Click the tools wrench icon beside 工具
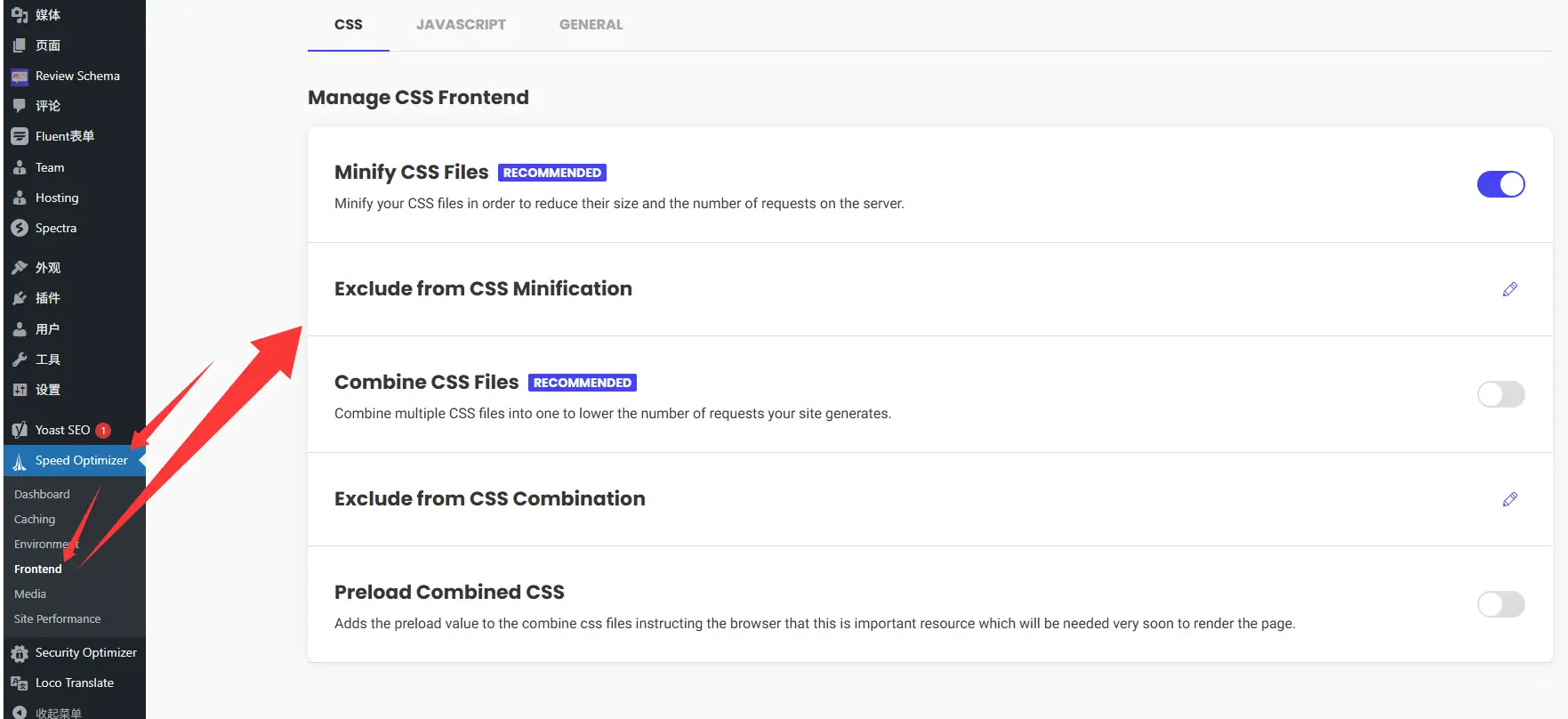 tap(20, 359)
